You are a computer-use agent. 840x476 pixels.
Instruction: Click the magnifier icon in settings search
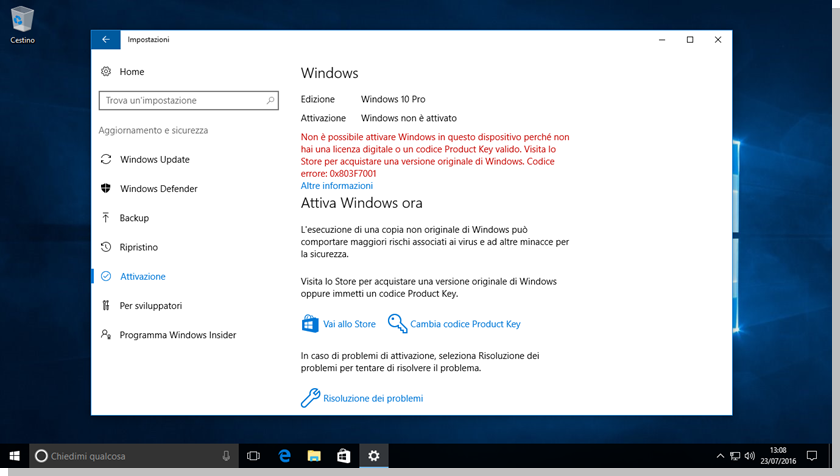tap(270, 100)
